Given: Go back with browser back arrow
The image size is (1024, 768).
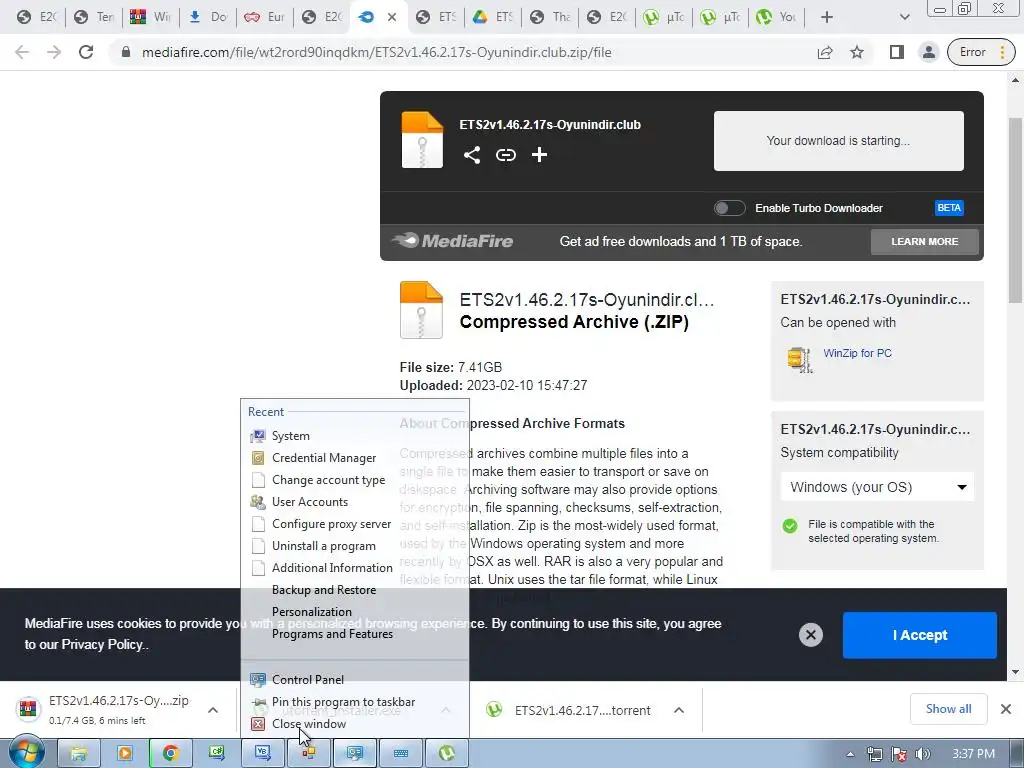Looking at the screenshot, I should [22, 52].
